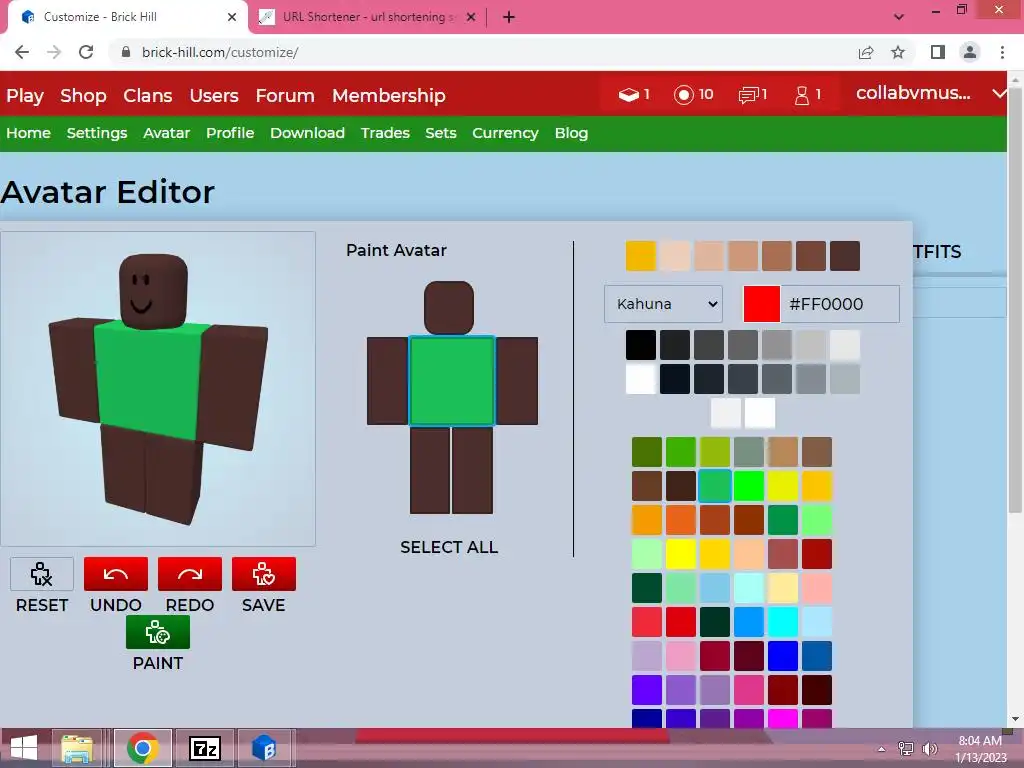Go back with the browser back arrow
The width and height of the screenshot is (1024, 768).
pyautogui.click(x=22, y=52)
